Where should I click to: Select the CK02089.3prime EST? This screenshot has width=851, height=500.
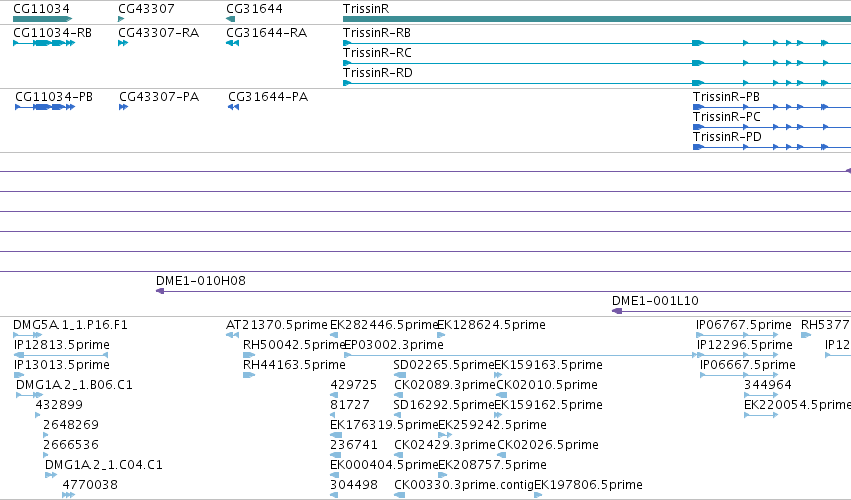click(x=445, y=385)
